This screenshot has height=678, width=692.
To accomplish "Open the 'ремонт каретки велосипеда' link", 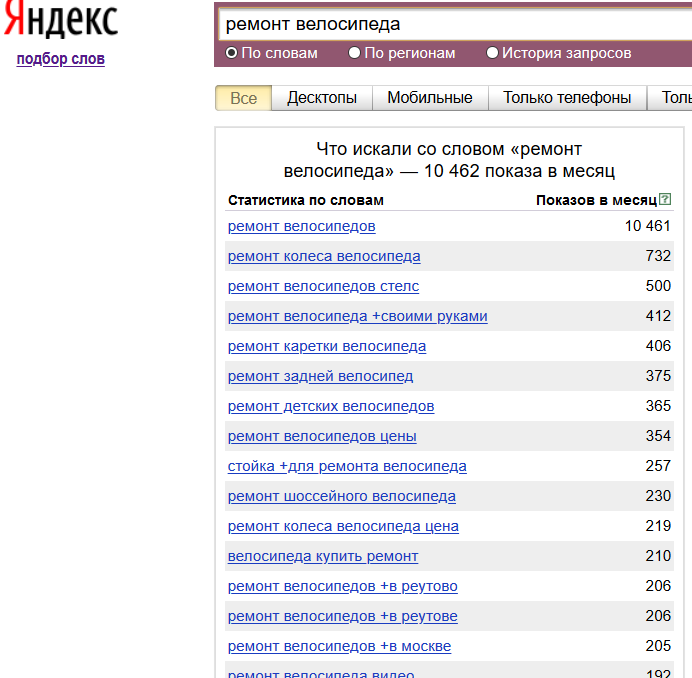I will click(326, 346).
